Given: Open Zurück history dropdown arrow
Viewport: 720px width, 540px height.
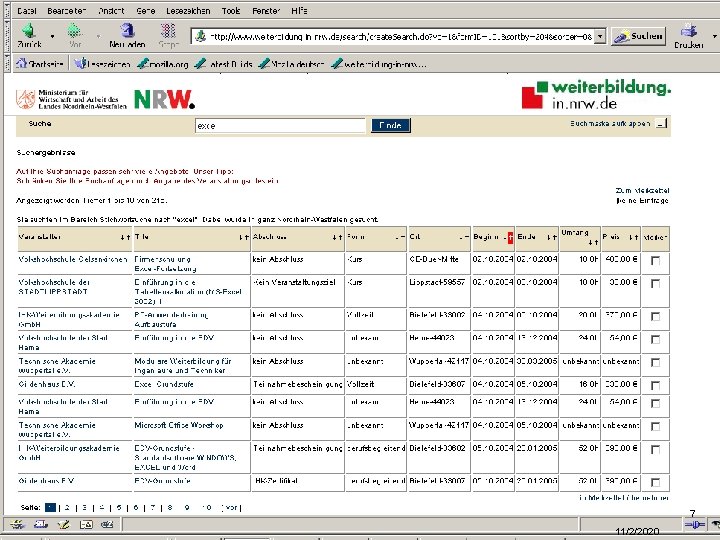Looking at the screenshot, I should 52,36.
